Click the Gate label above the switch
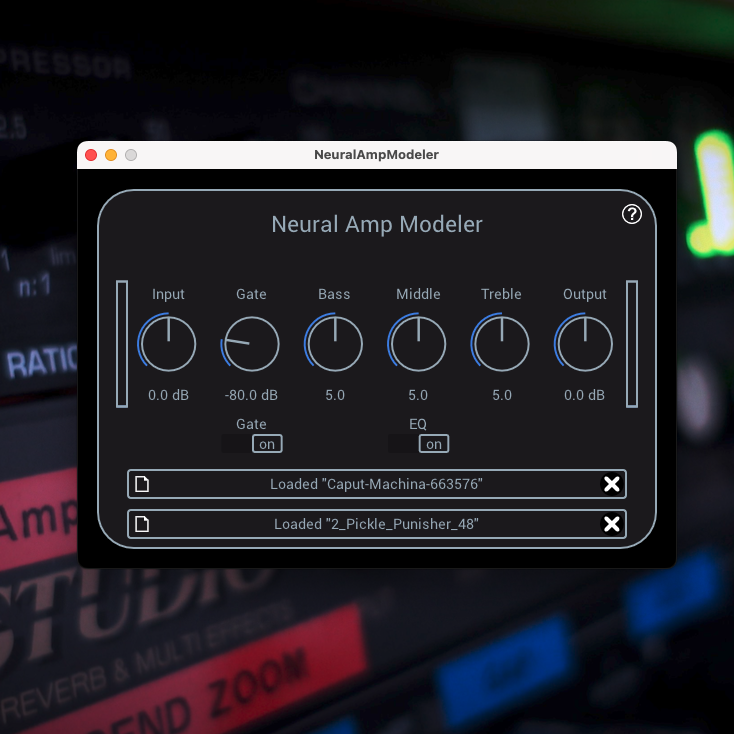The image size is (734, 734). tap(251, 424)
